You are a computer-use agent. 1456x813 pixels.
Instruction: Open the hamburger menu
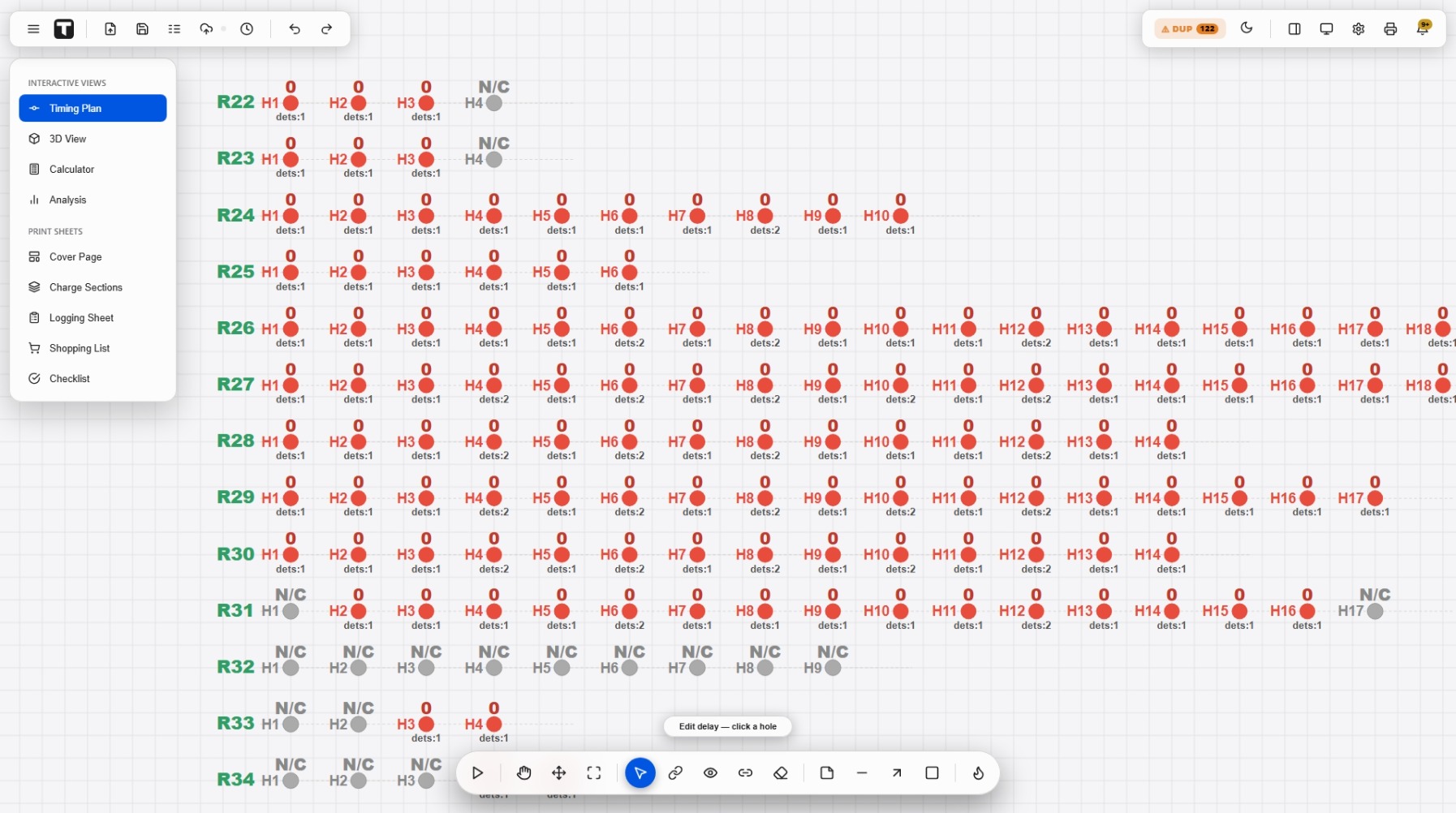(x=33, y=29)
